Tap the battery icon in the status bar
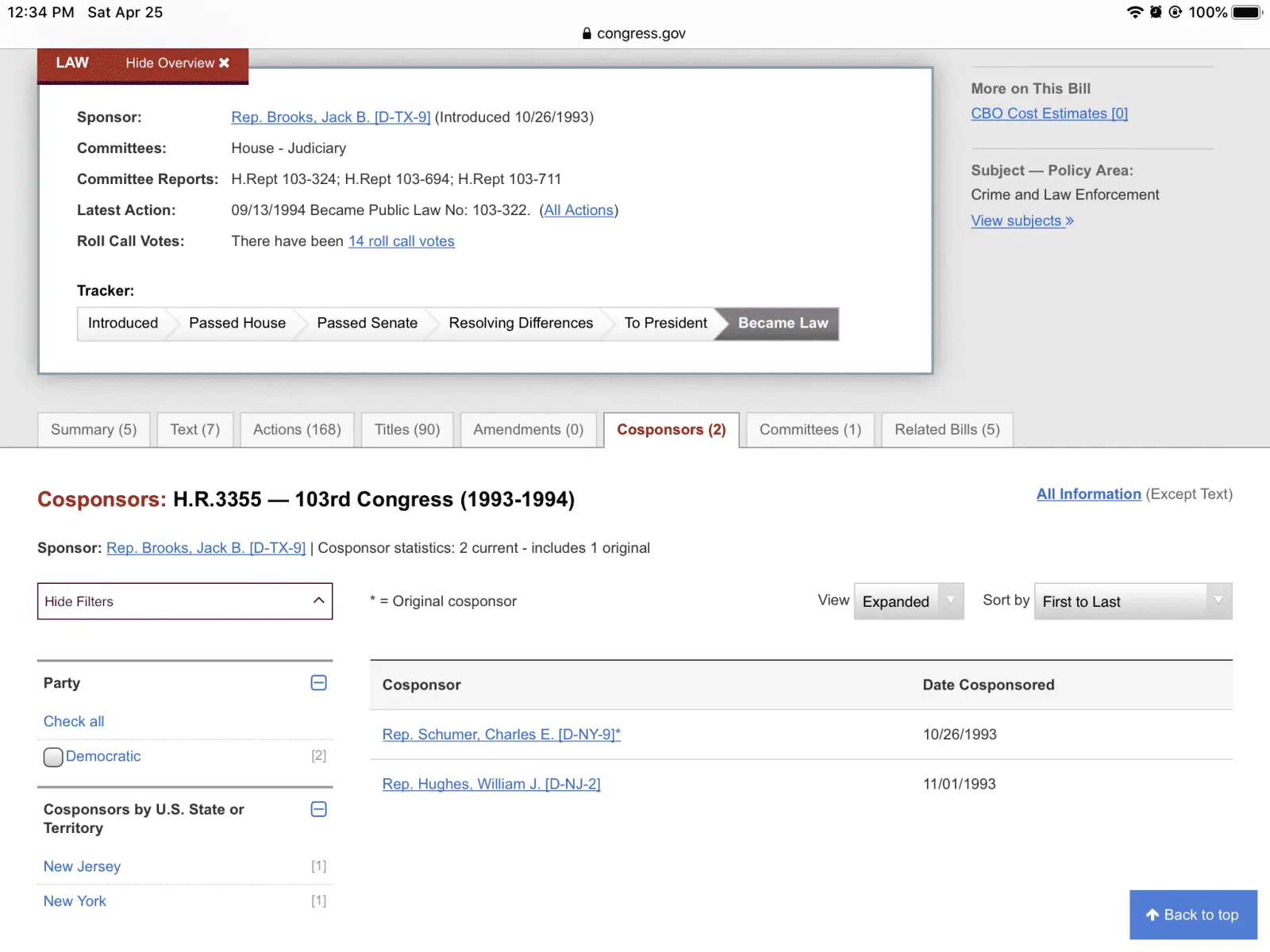This screenshot has width=1270, height=952. 1246,12
